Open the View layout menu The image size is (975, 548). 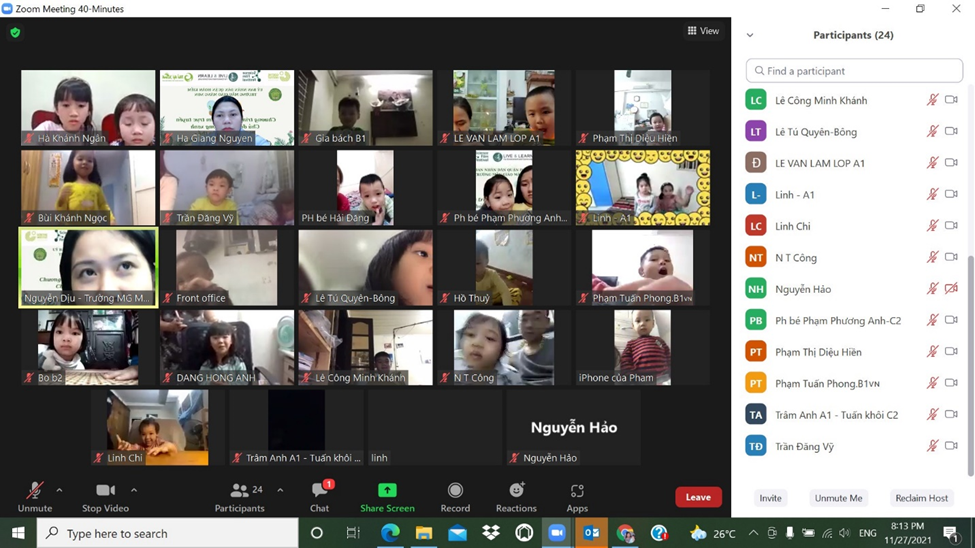[x=703, y=31]
